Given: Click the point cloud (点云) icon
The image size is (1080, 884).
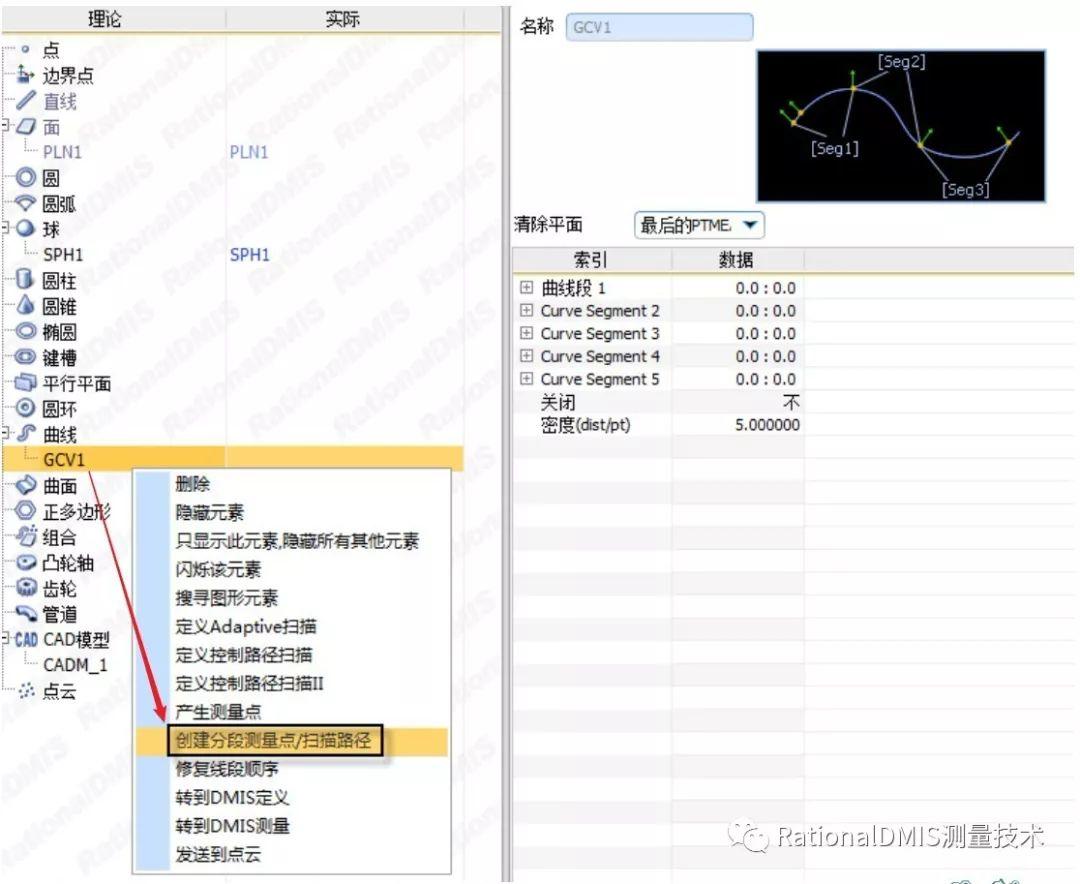Looking at the screenshot, I should point(26,691).
